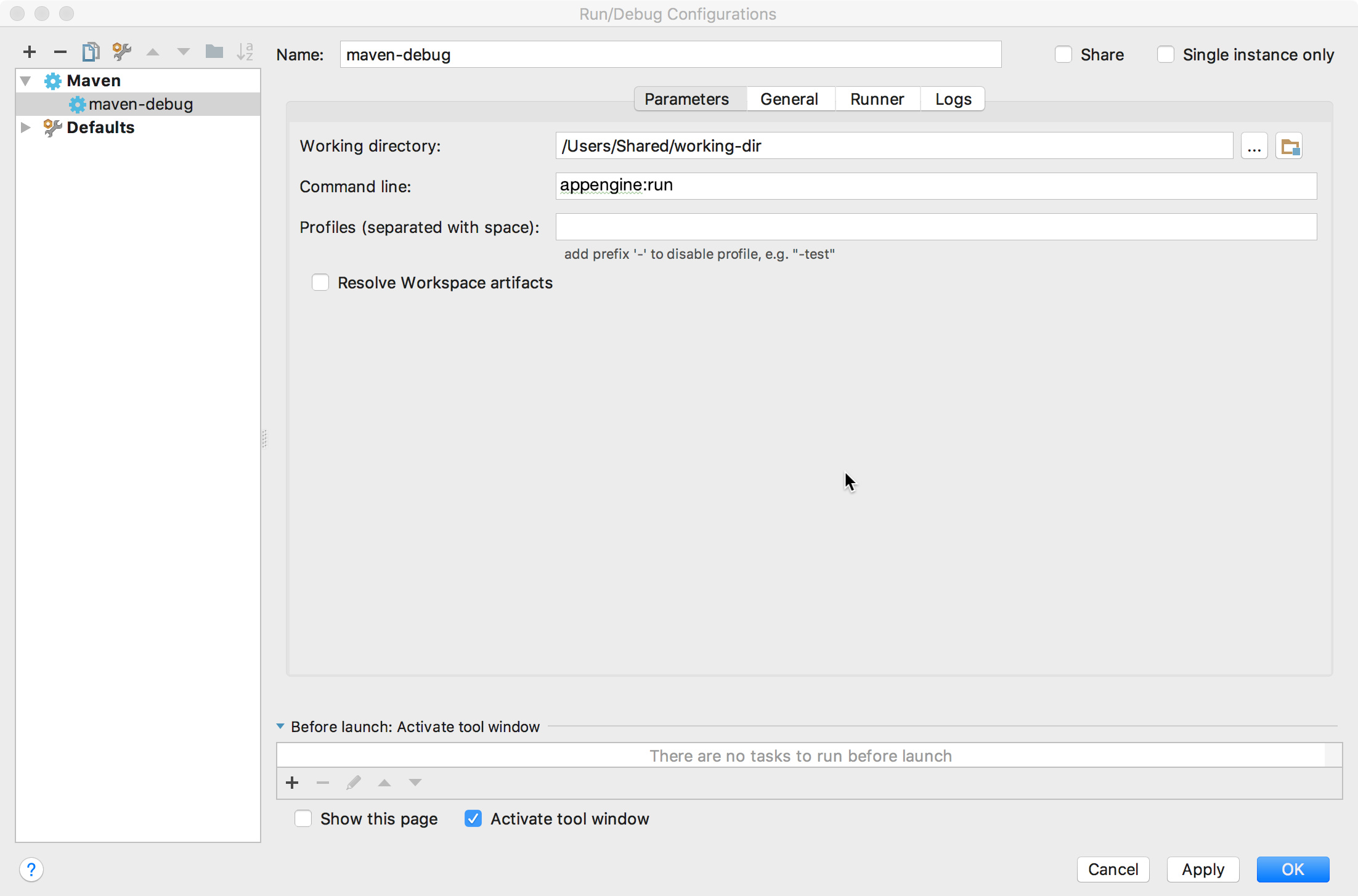The image size is (1358, 896).
Task: Click the help question mark icon
Action: 31,869
